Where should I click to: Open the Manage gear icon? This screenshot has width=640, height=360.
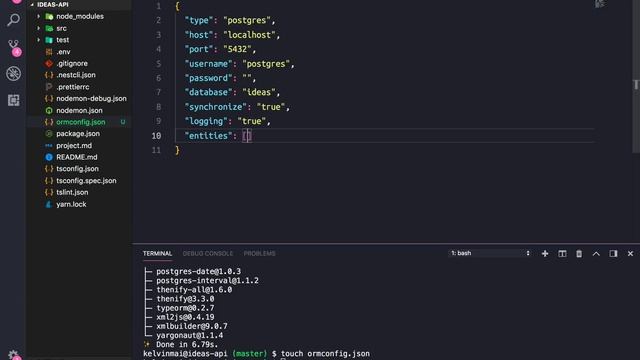coord(13,354)
